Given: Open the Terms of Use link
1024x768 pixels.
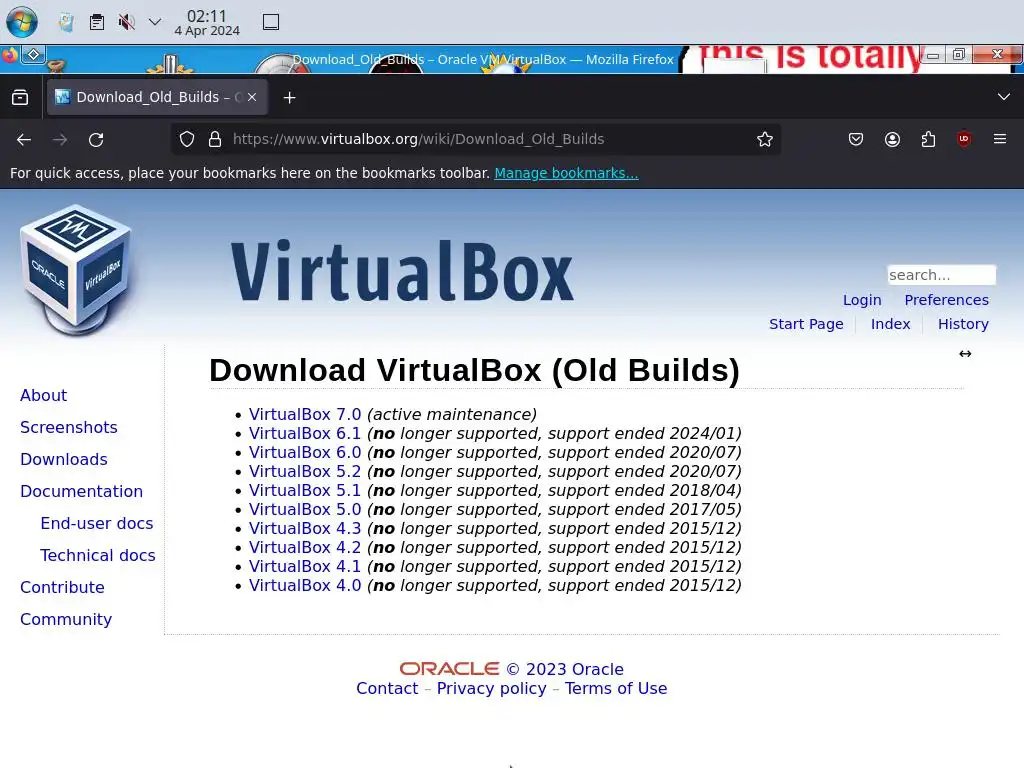Looking at the screenshot, I should coord(616,688).
